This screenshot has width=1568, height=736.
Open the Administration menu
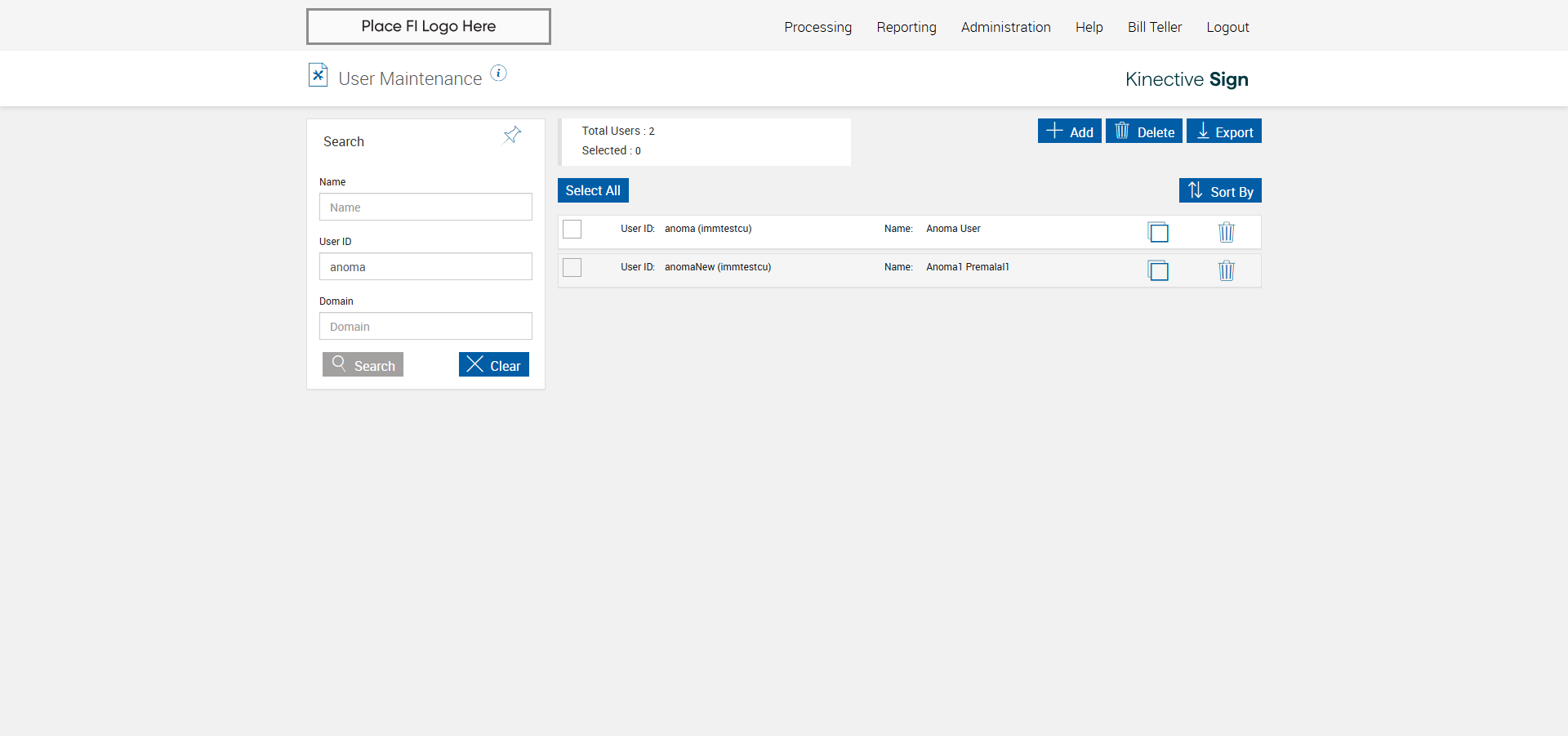[1005, 27]
